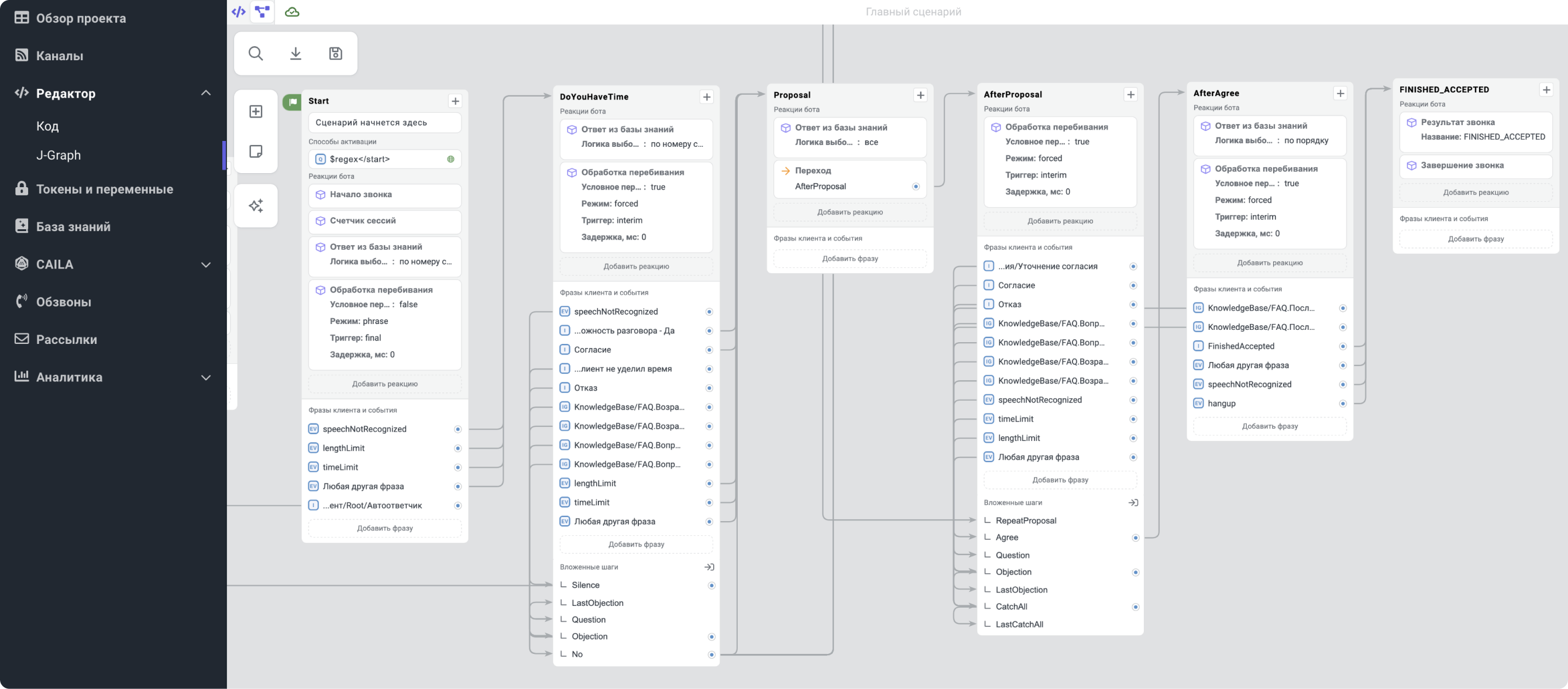Screen dimensions: 1568x689
Task: Open nested steps arrow in DoYouHaveTime
Action: 709,567
